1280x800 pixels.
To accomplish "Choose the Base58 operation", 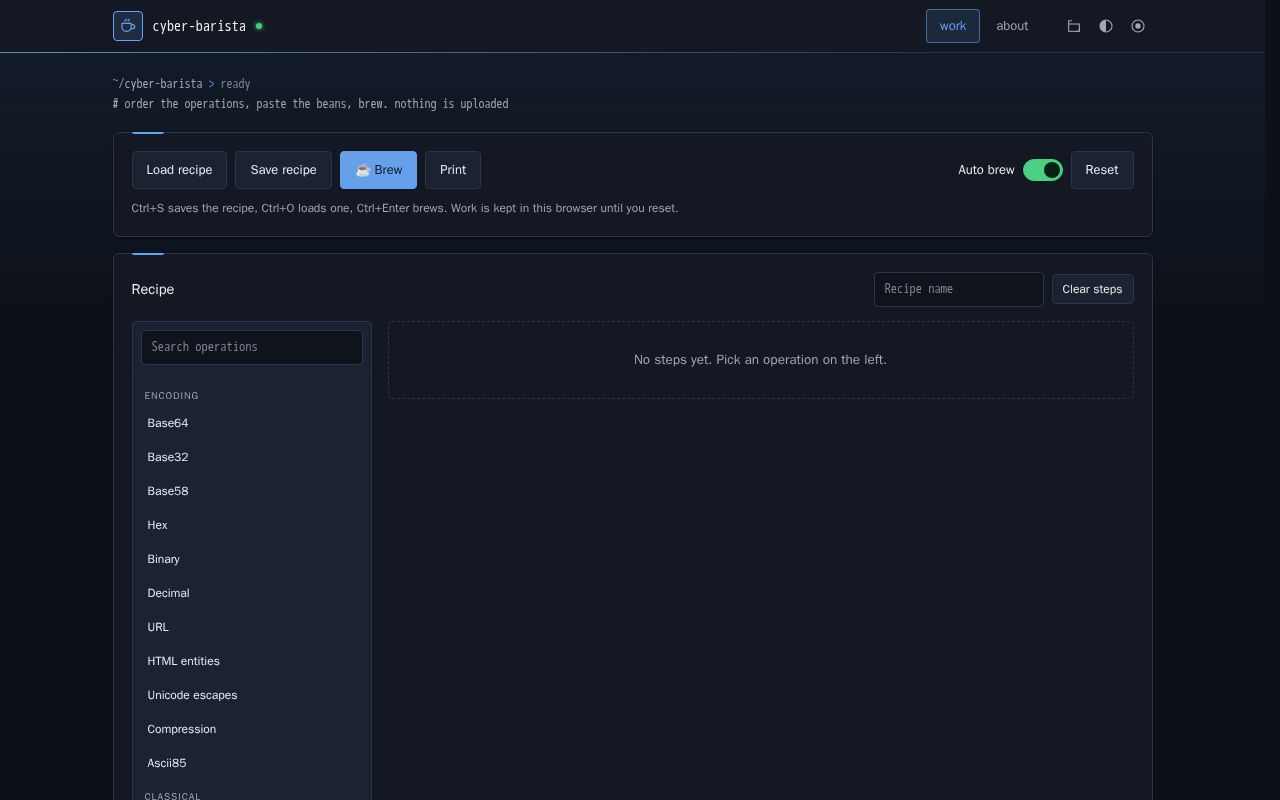I will click(x=252, y=491).
